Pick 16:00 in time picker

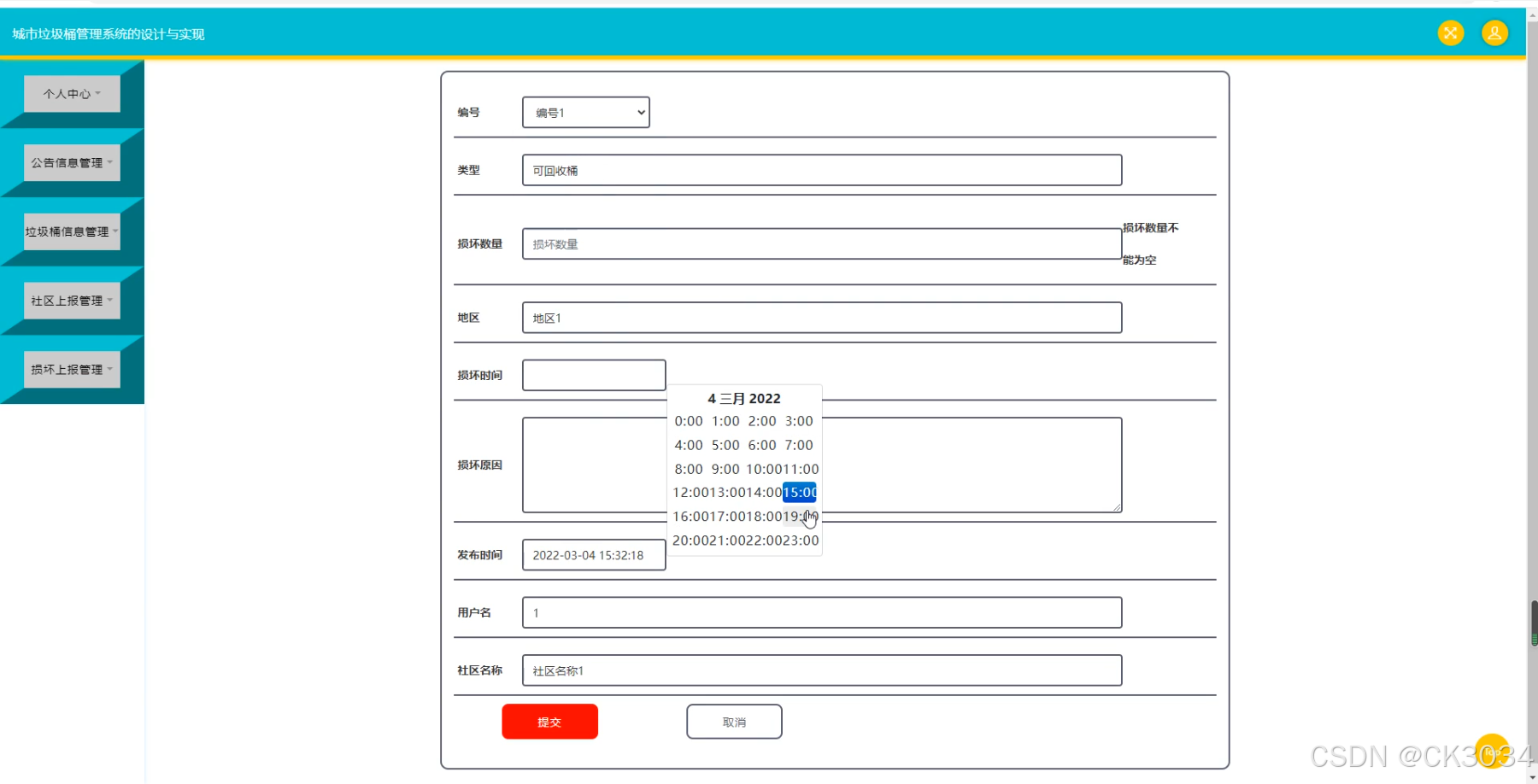point(690,517)
